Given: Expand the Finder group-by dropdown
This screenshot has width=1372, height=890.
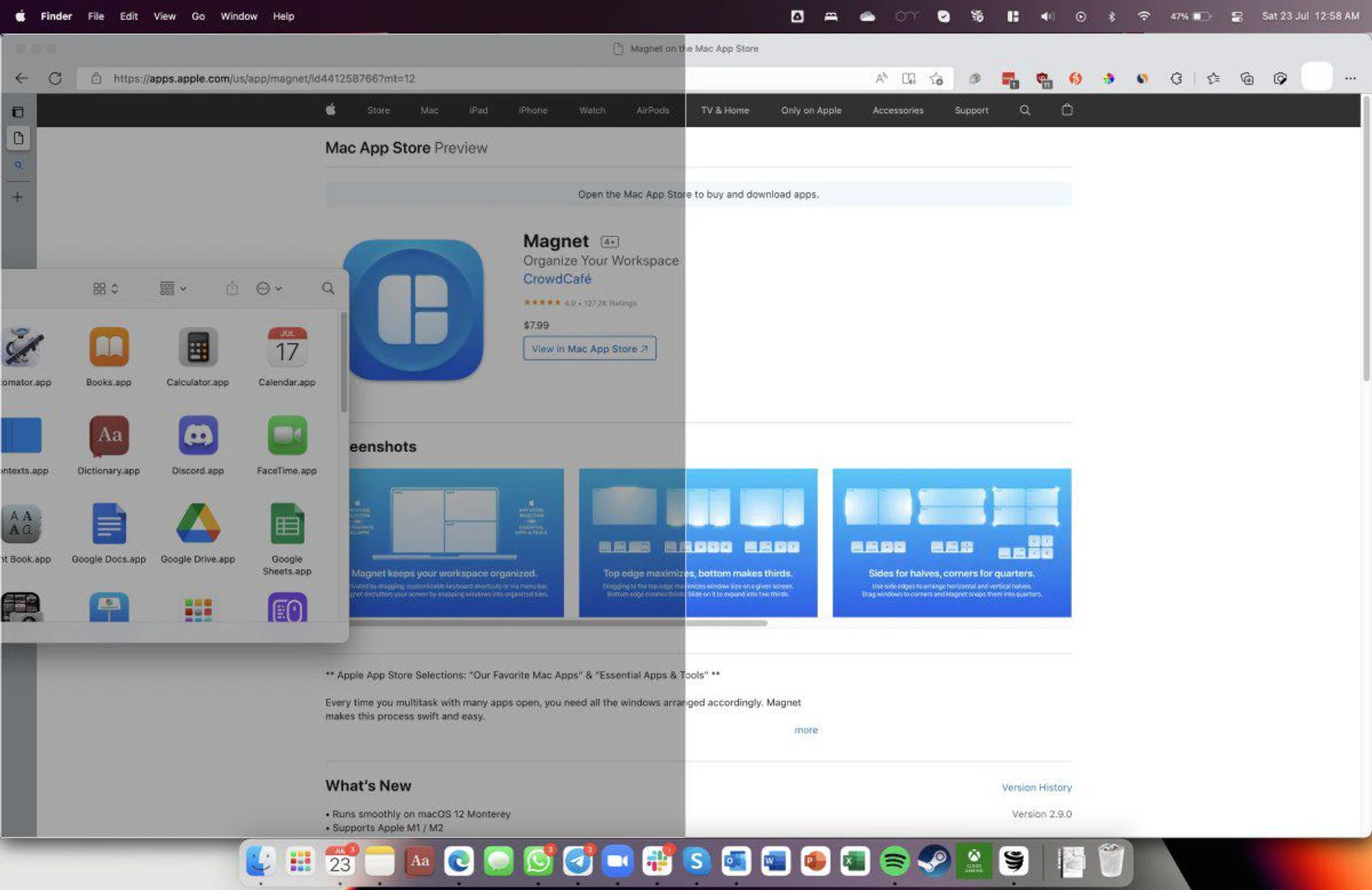Looking at the screenshot, I should pos(173,289).
